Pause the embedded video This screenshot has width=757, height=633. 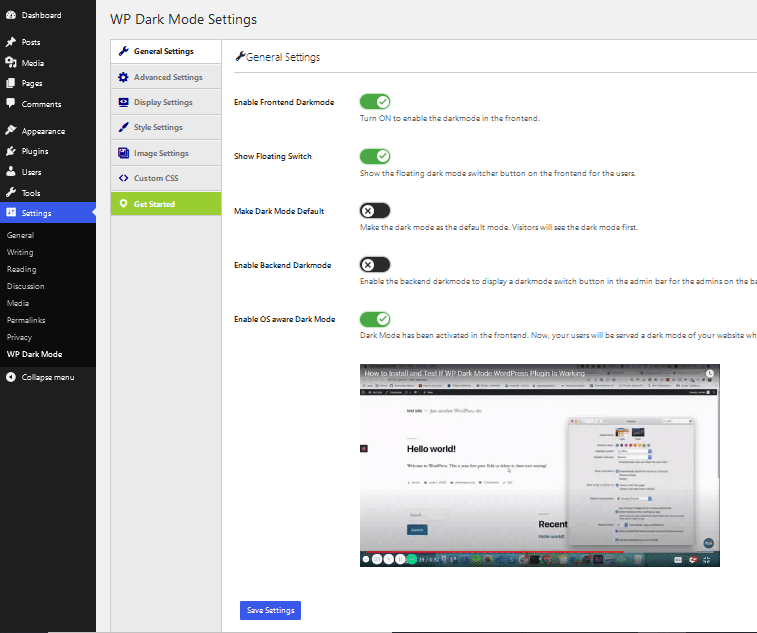pyautogui.click(x=400, y=559)
